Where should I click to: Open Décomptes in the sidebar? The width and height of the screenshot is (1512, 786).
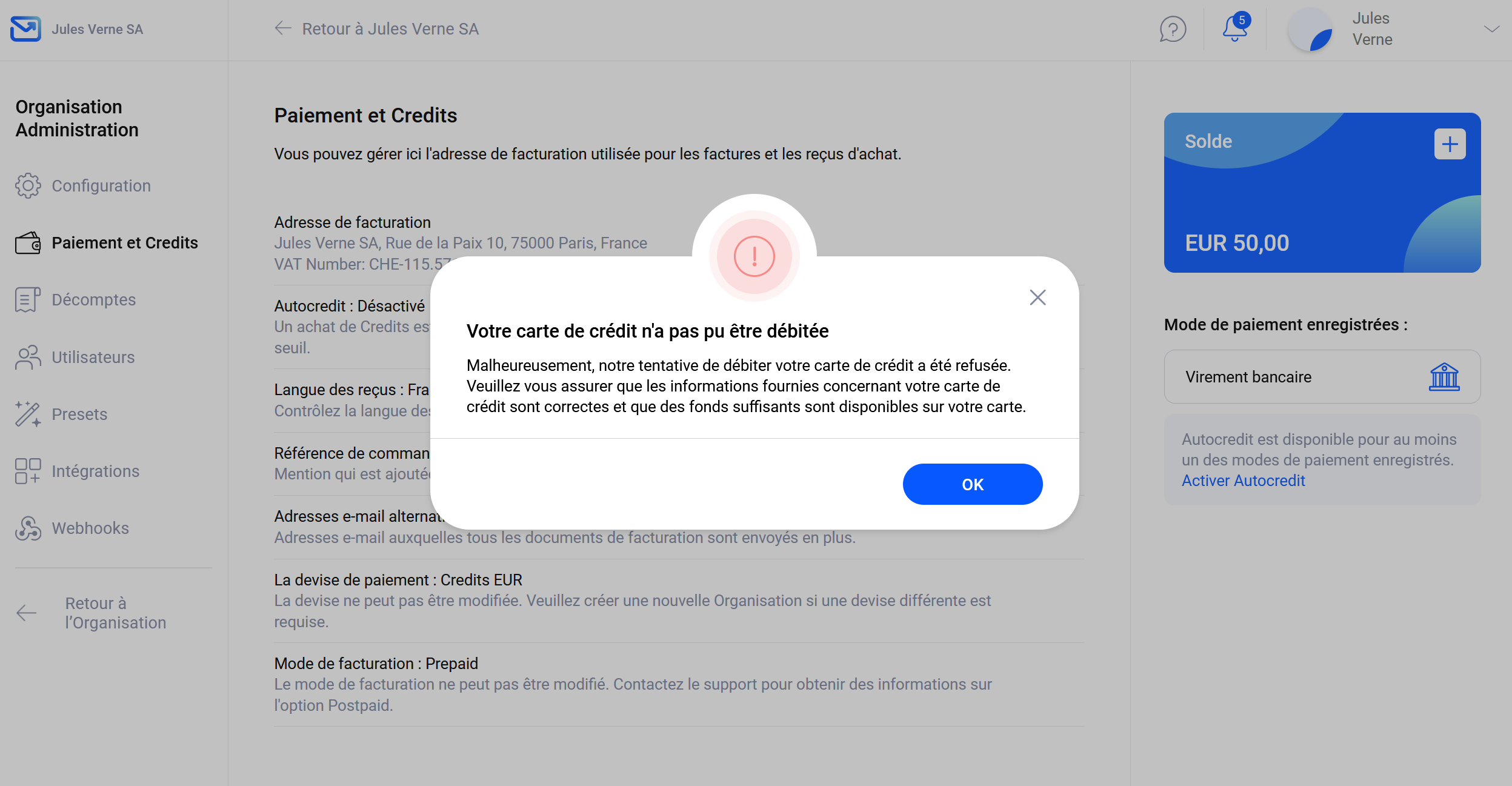pyautogui.click(x=93, y=299)
